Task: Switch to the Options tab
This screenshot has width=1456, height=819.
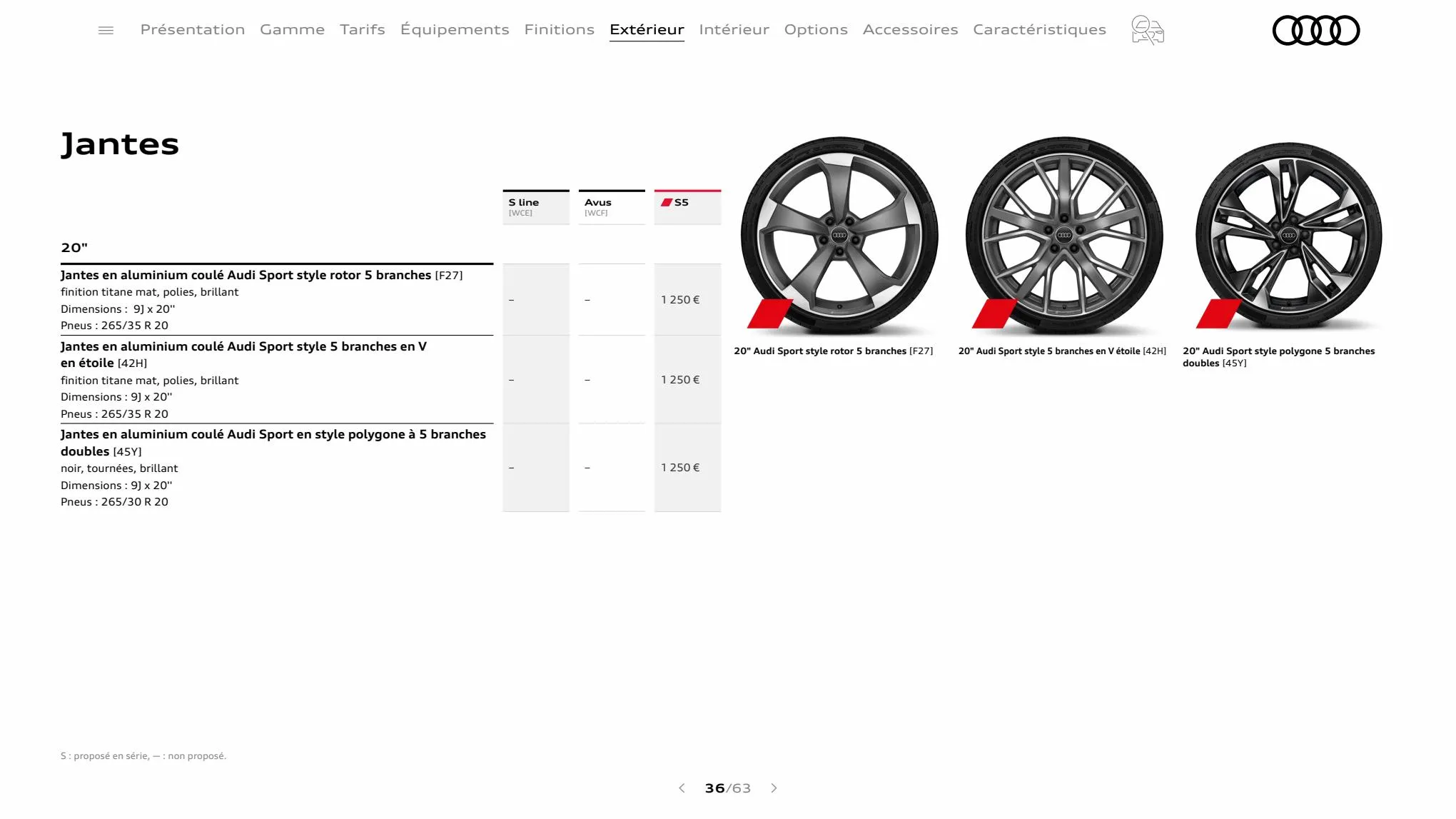Action: point(816,29)
